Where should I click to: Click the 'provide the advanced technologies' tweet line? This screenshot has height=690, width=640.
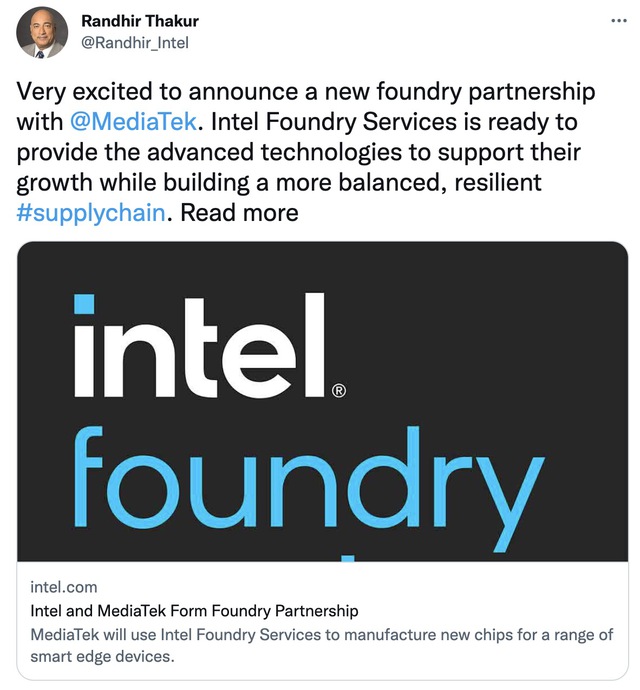point(299,152)
